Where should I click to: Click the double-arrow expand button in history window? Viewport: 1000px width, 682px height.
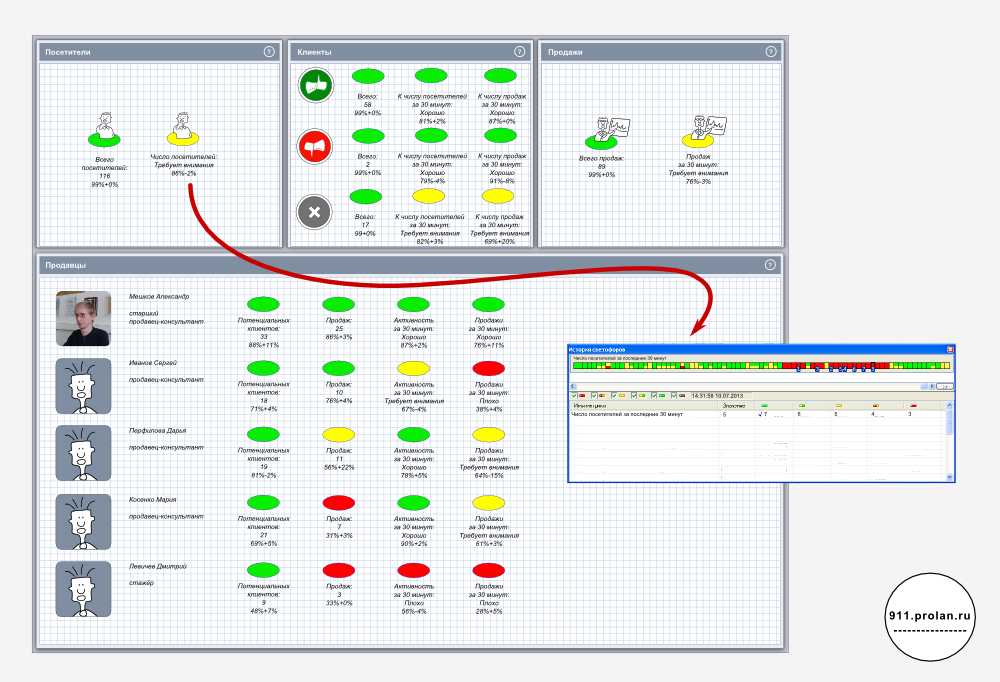click(945, 385)
